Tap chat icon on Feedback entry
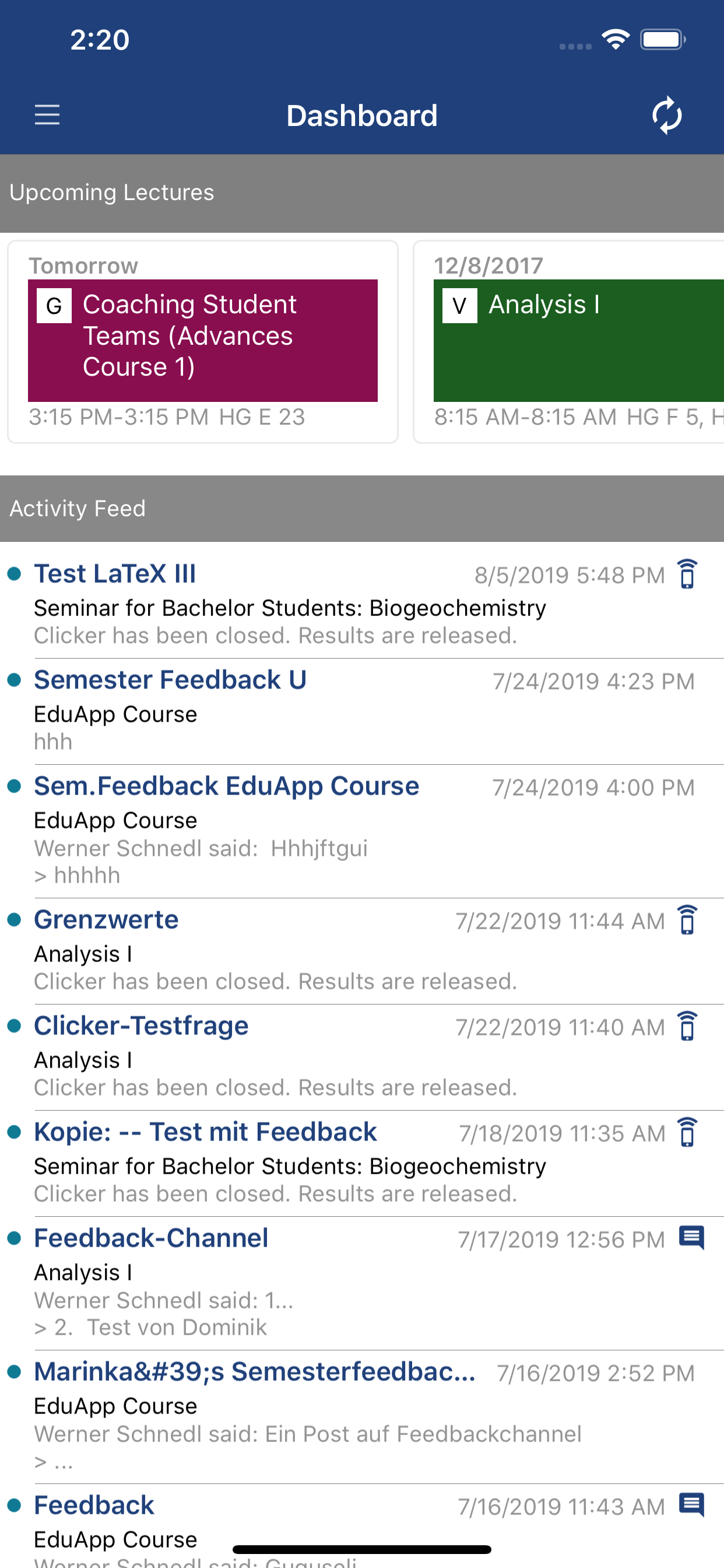The width and height of the screenshot is (724, 1568). pyautogui.click(x=691, y=1506)
